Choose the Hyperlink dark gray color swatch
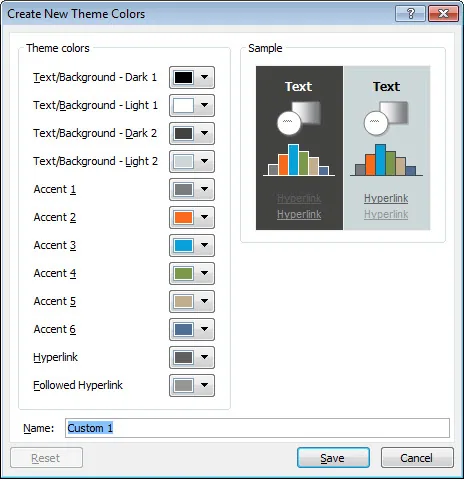Screen dimensions: 464x485 click(183, 357)
